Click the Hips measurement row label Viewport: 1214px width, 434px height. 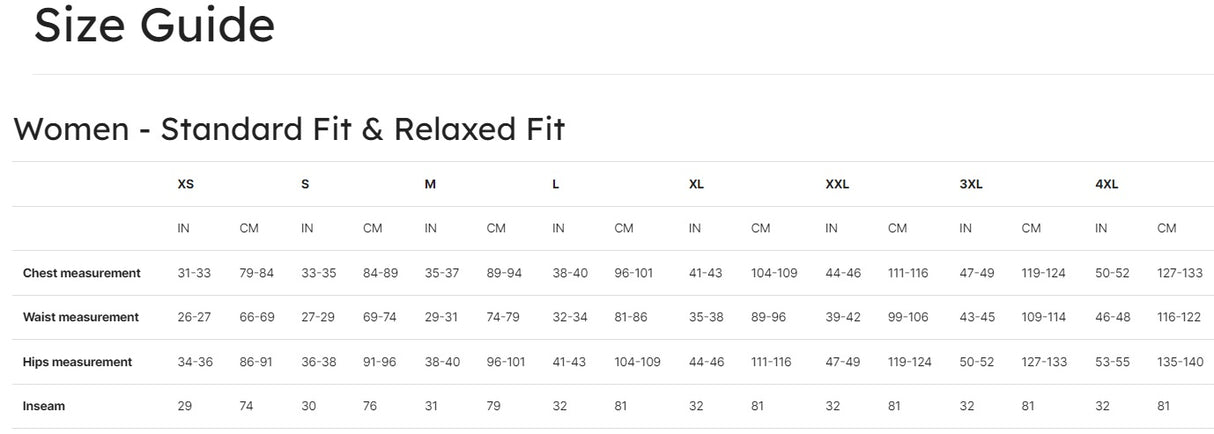click(x=77, y=362)
